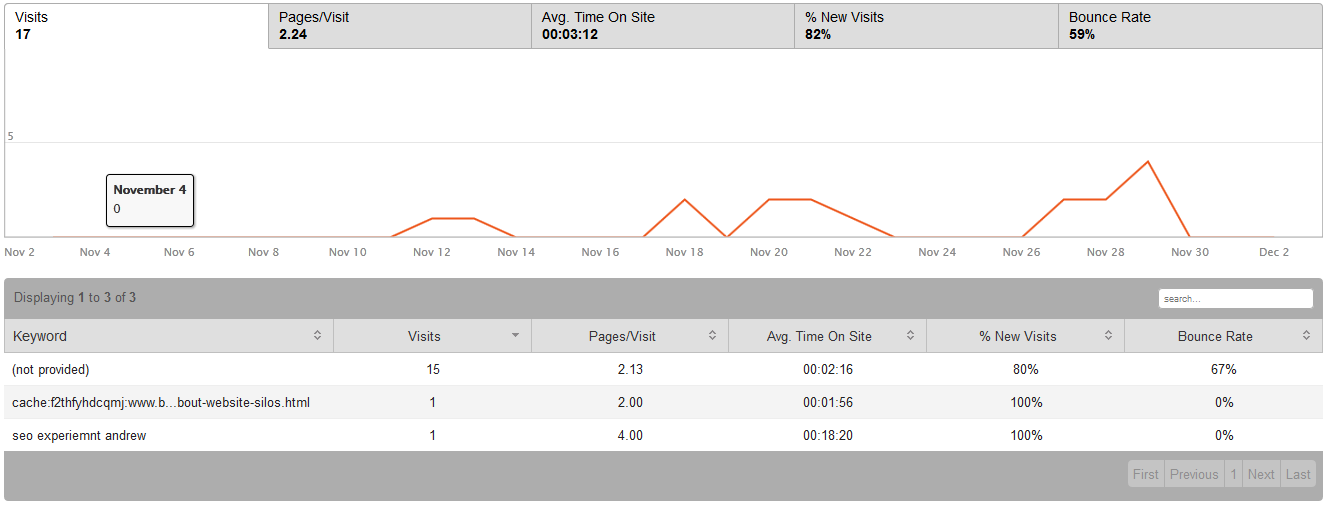The height and width of the screenshot is (506, 1324).
Task: Select the Avg. Time On Site tab
Action: pyautogui.click(x=662, y=26)
